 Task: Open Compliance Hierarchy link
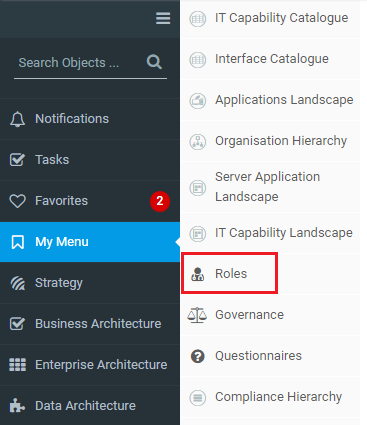[278, 397]
